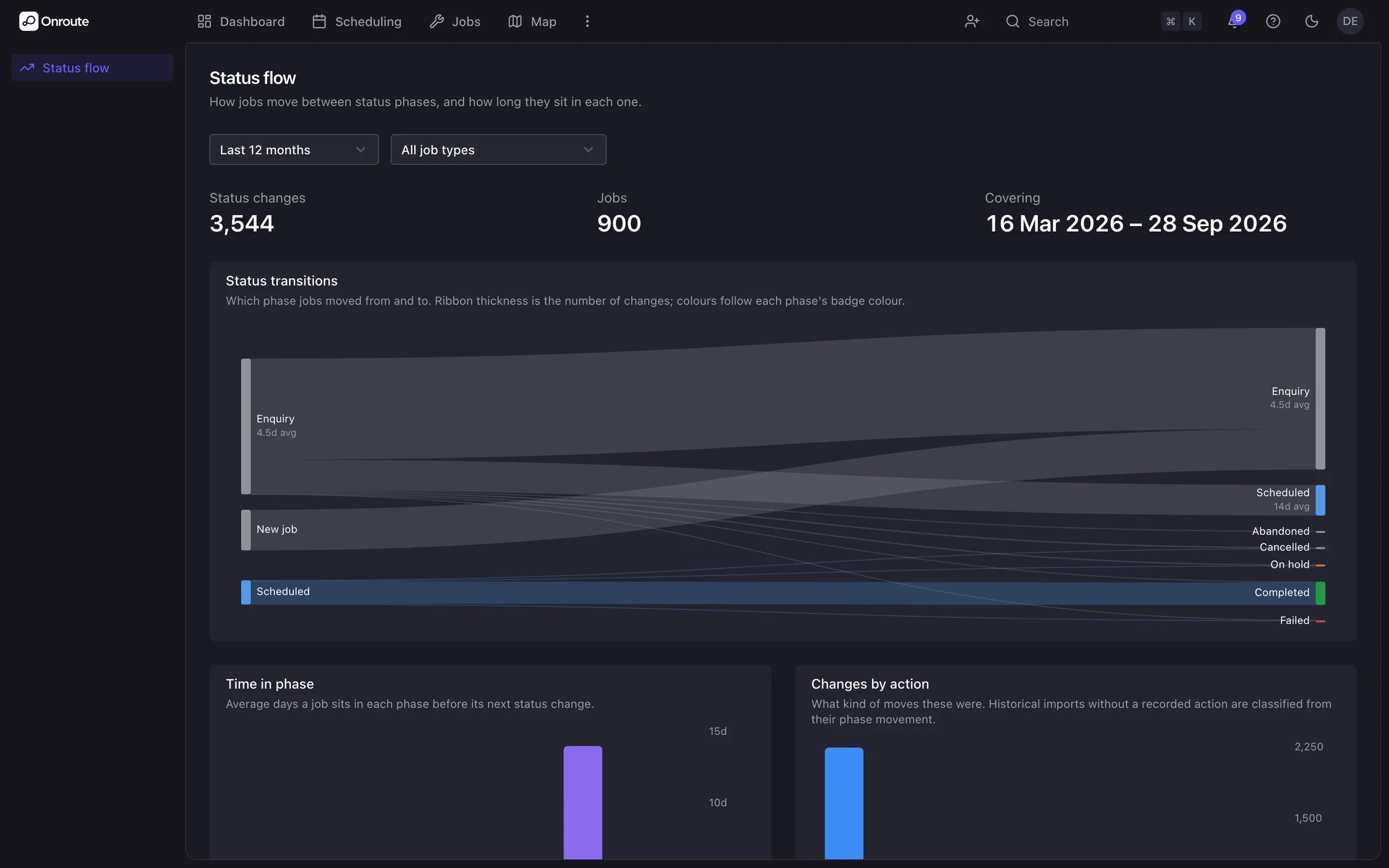The width and height of the screenshot is (1389, 868).
Task: Click the covering date range value
Action: point(1136,223)
